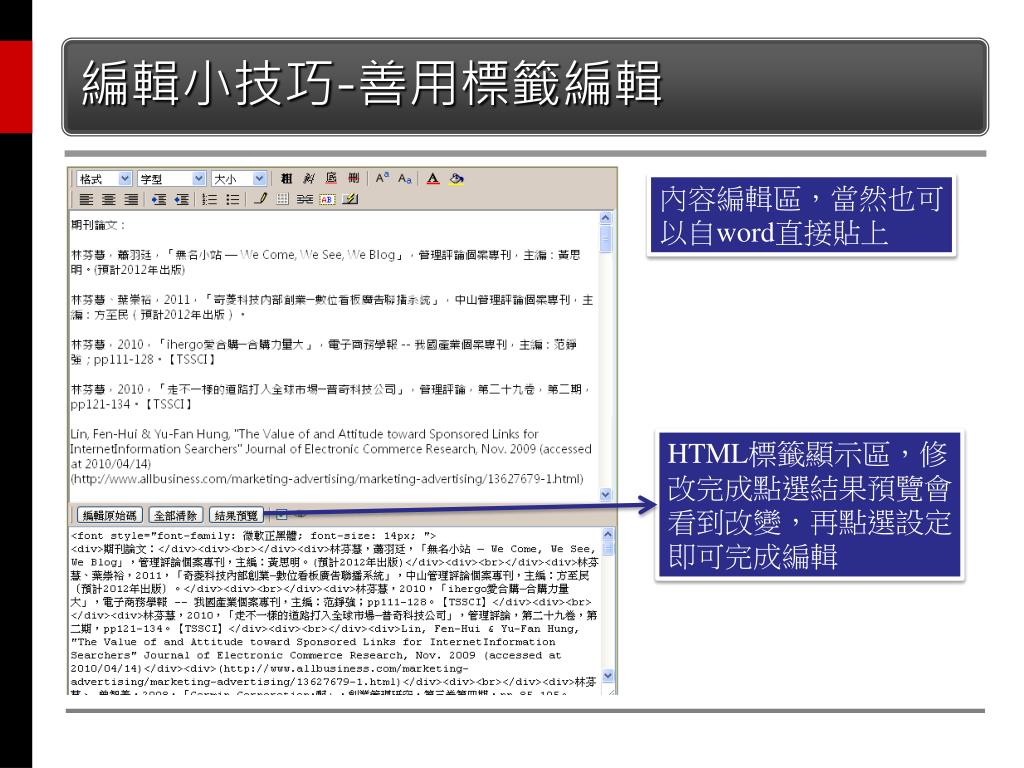Click the line starting 'Lin, Fen-Hui & Yu-Fan Hung'
Screen dimensions: 1024x768
304,434
